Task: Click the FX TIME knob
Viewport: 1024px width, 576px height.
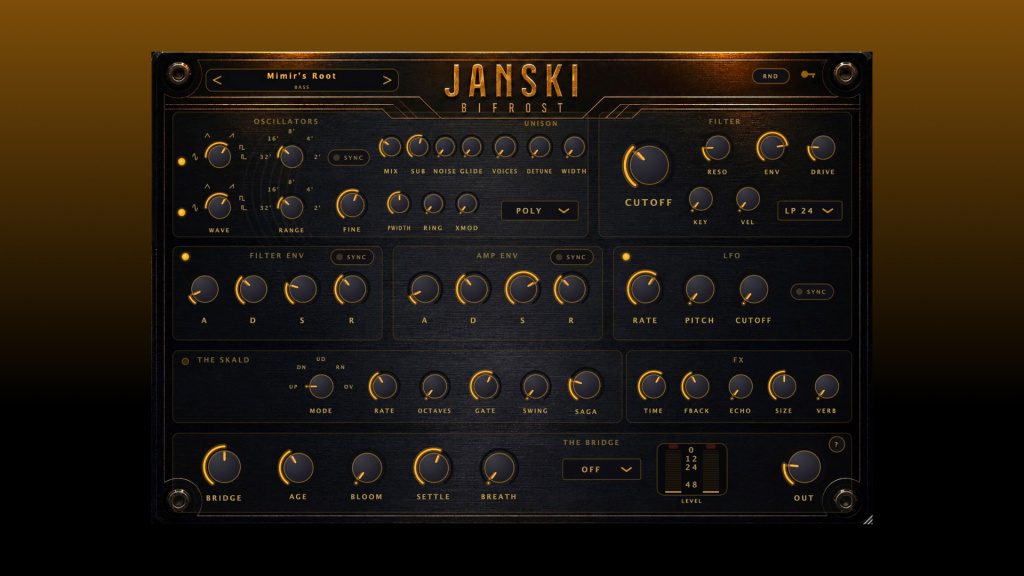Action: pyautogui.click(x=652, y=386)
